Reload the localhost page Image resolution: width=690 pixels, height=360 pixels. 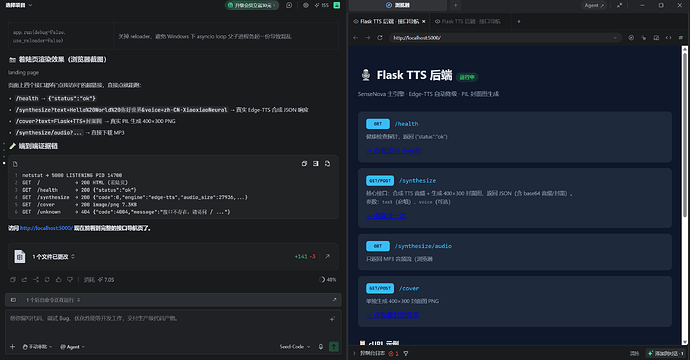click(380, 38)
